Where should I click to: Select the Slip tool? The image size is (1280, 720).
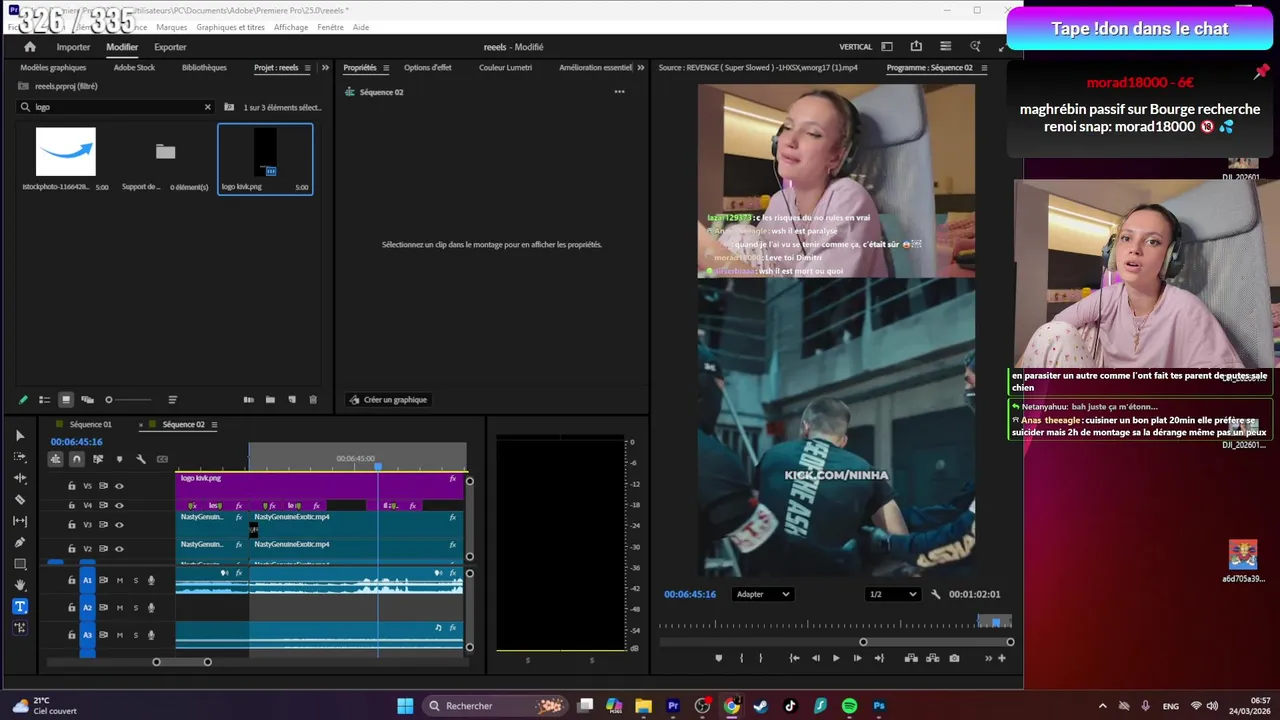[x=20, y=521]
